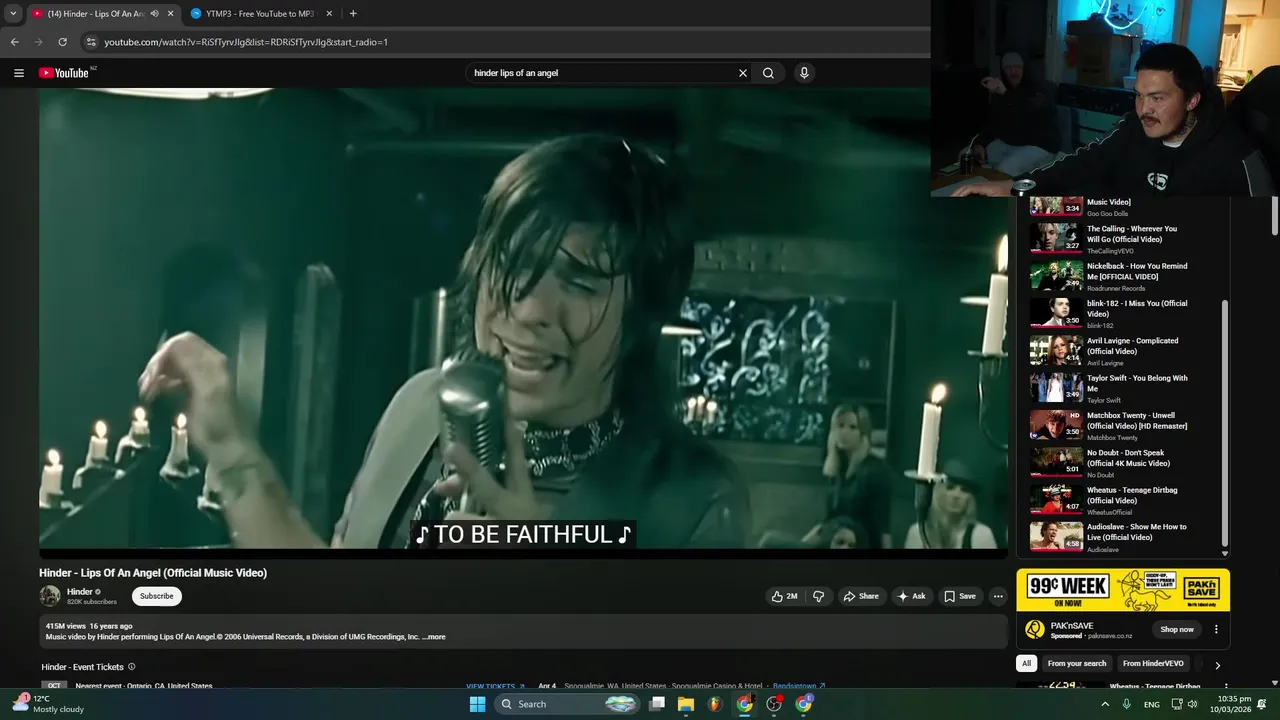Viewport: 1280px width, 720px height.
Task: Close the YTMP3 tab
Action: pos(329,14)
